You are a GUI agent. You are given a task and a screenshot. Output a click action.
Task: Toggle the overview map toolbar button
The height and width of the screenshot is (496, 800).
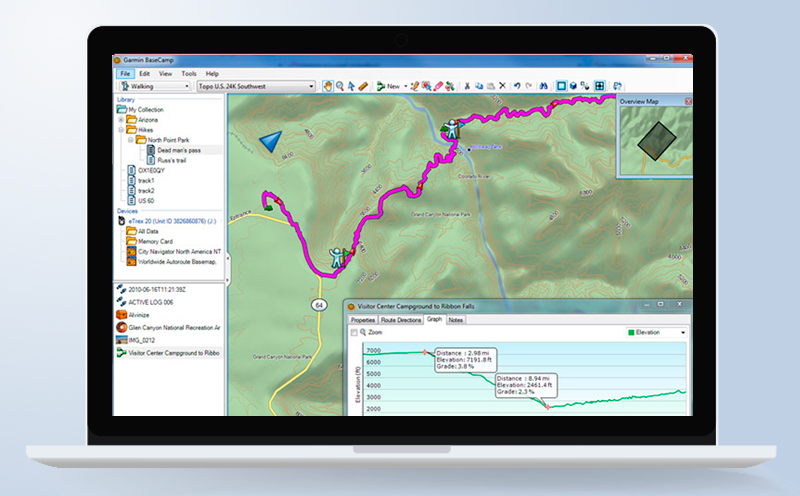tap(599, 86)
